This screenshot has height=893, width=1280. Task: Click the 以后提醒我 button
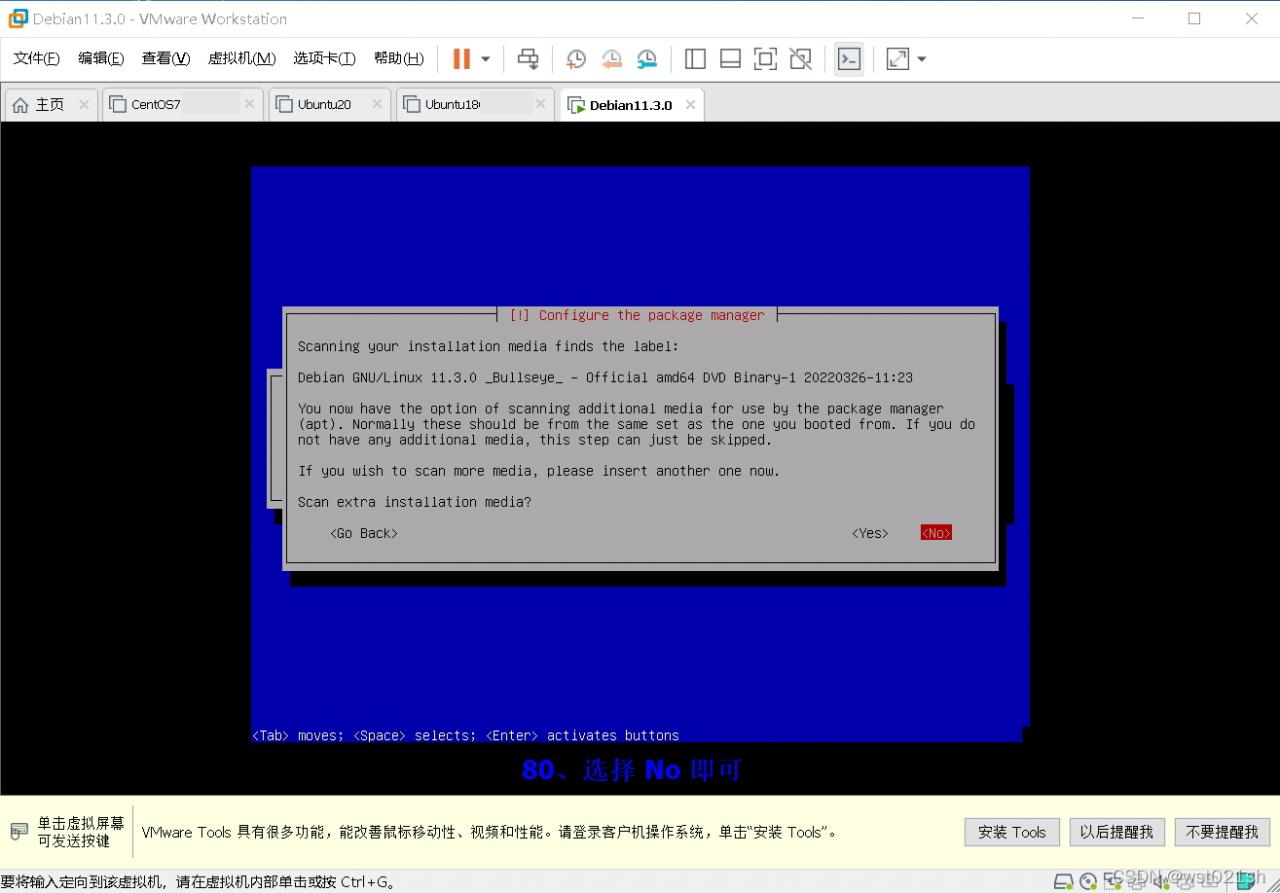click(1117, 832)
